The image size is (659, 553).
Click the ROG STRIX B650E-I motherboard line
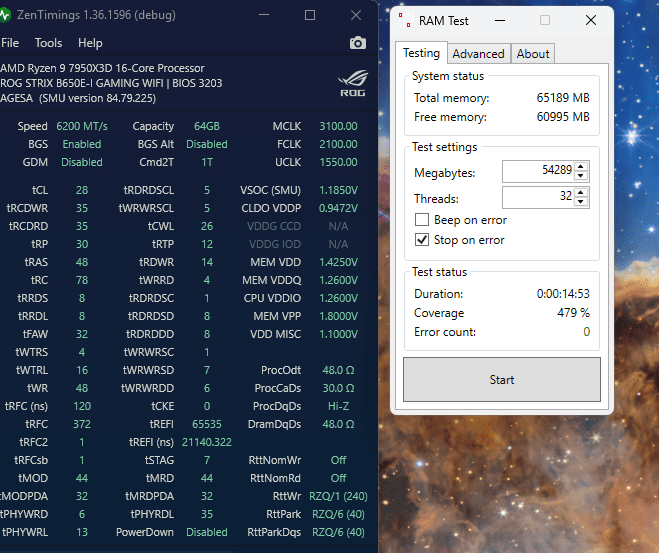point(111,83)
